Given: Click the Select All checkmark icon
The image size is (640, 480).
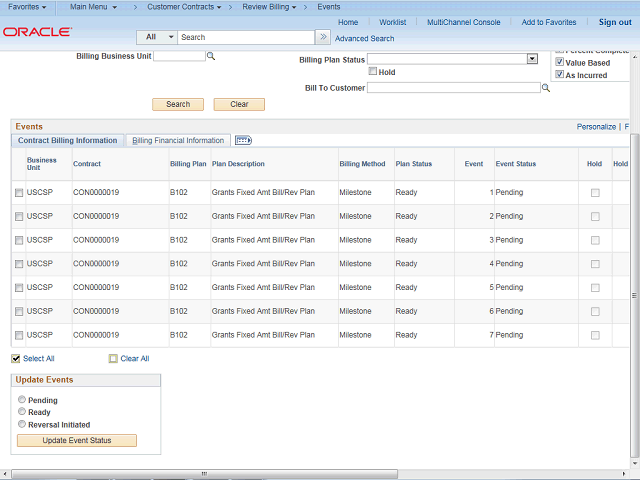Looking at the screenshot, I should [x=16, y=358].
